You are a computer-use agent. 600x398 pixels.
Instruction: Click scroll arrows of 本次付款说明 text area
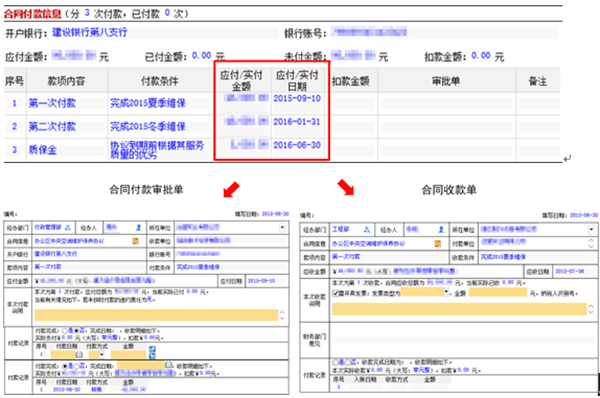click(x=282, y=315)
